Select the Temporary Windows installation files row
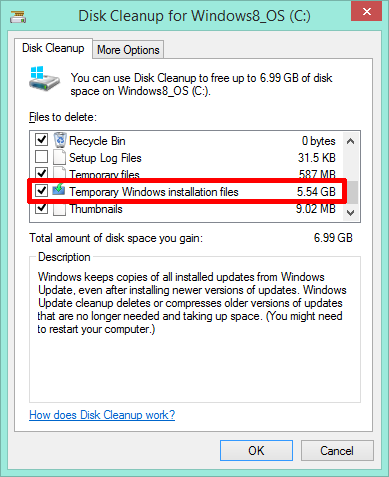Viewport: 389px width, 477px height. 187,191
